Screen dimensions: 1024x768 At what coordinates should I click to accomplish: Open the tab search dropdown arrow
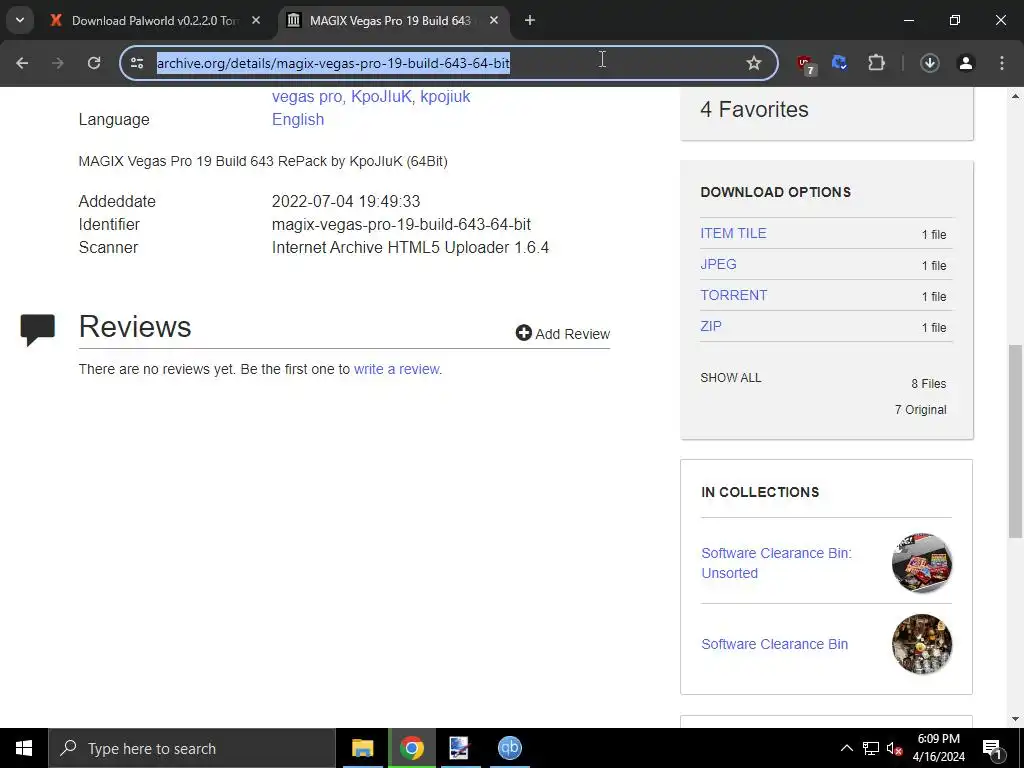tap(20, 20)
